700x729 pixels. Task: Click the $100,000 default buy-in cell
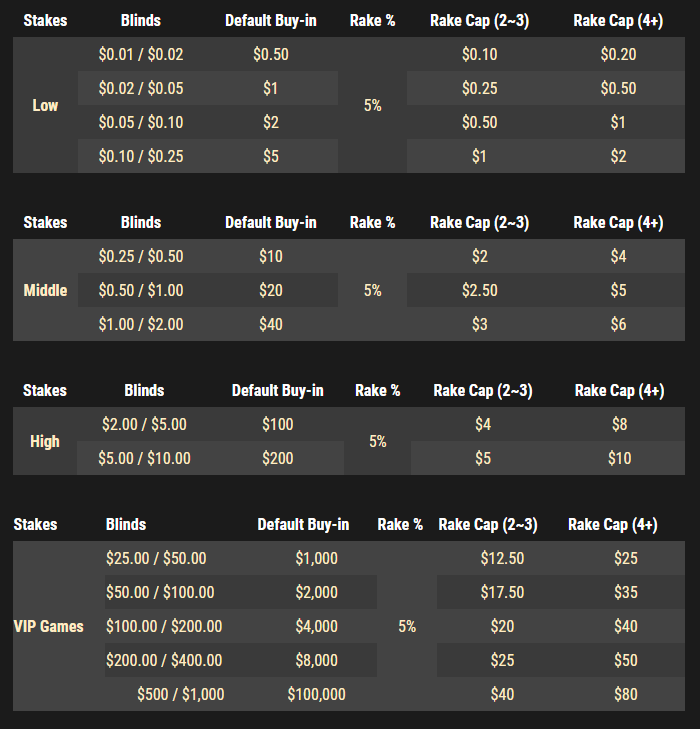(x=317, y=695)
